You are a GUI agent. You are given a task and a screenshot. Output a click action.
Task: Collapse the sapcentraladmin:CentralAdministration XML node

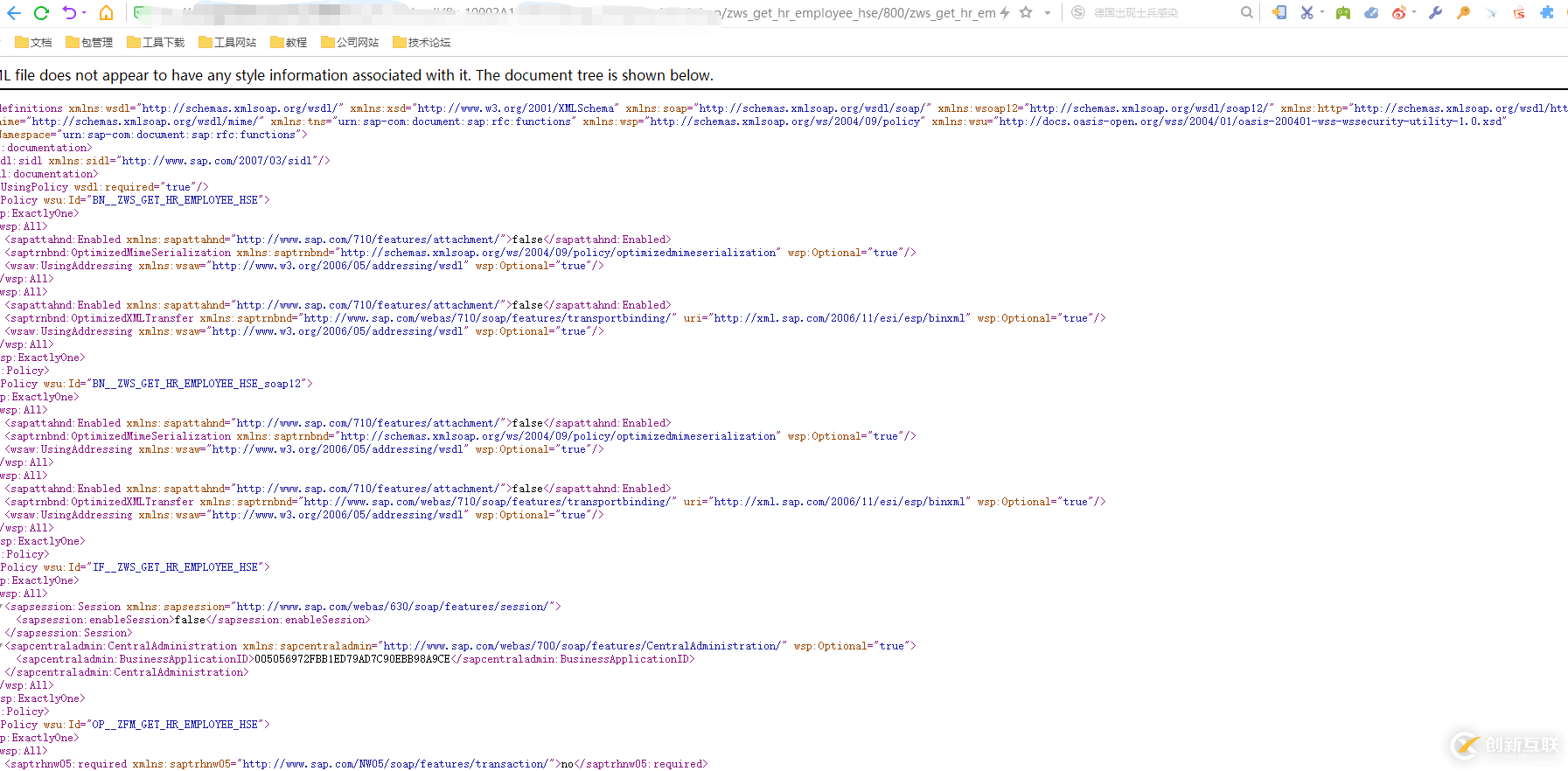pyautogui.click(x=3, y=646)
